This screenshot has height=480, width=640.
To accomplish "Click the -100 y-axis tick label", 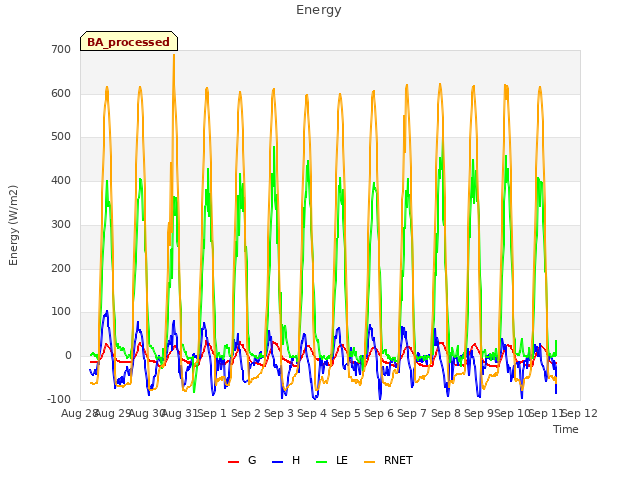I will click(x=59, y=400).
